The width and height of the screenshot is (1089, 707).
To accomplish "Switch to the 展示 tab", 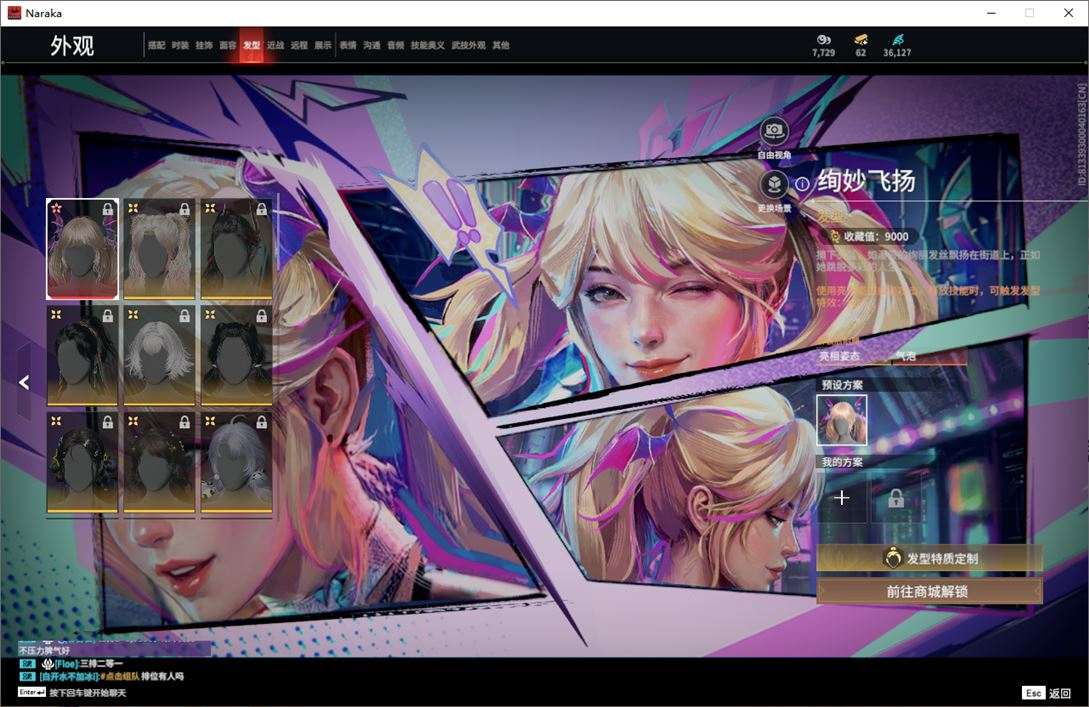I will pos(322,45).
